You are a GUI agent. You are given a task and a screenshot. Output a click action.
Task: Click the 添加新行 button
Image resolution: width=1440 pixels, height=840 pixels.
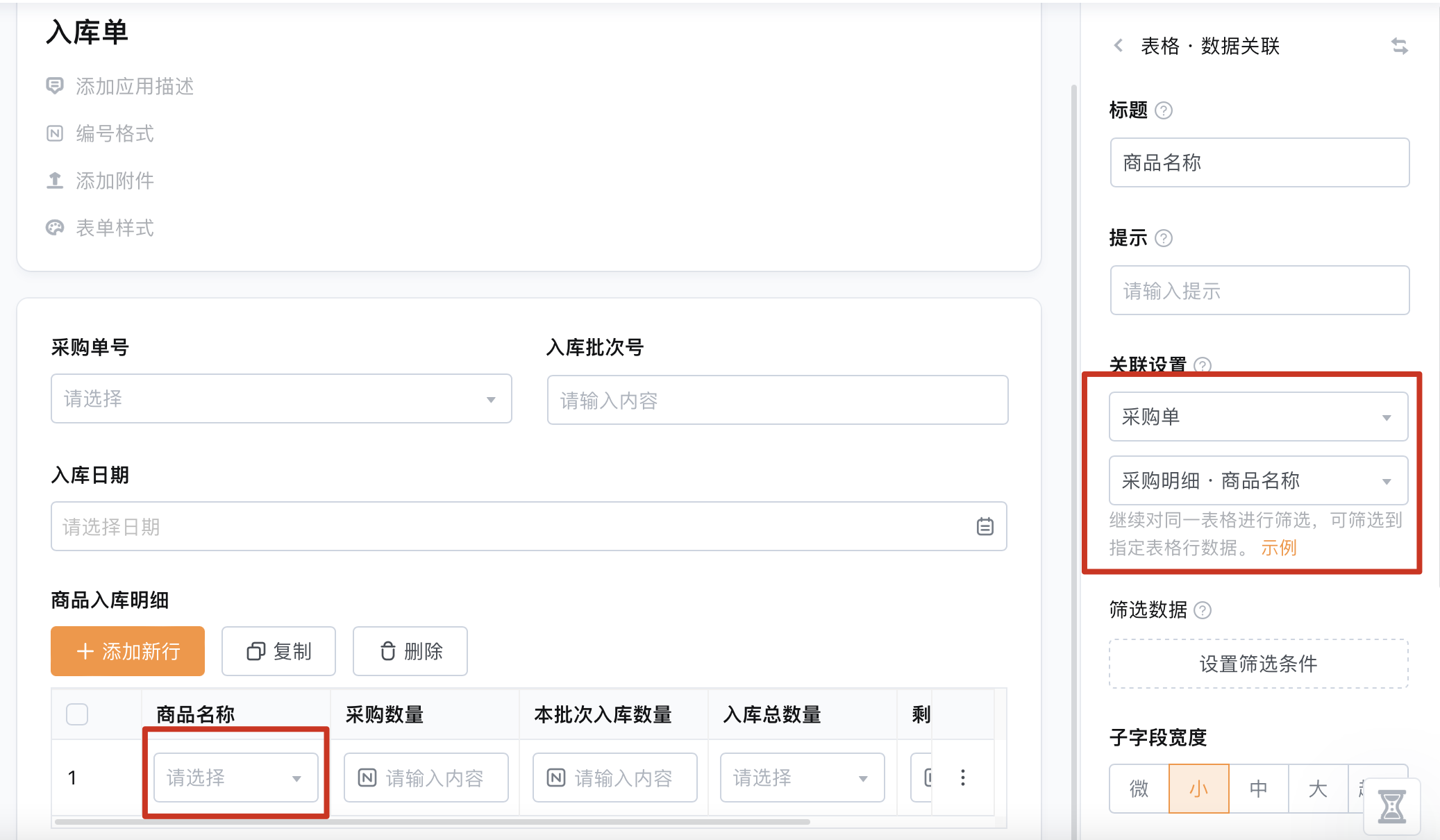tap(128, 651)
